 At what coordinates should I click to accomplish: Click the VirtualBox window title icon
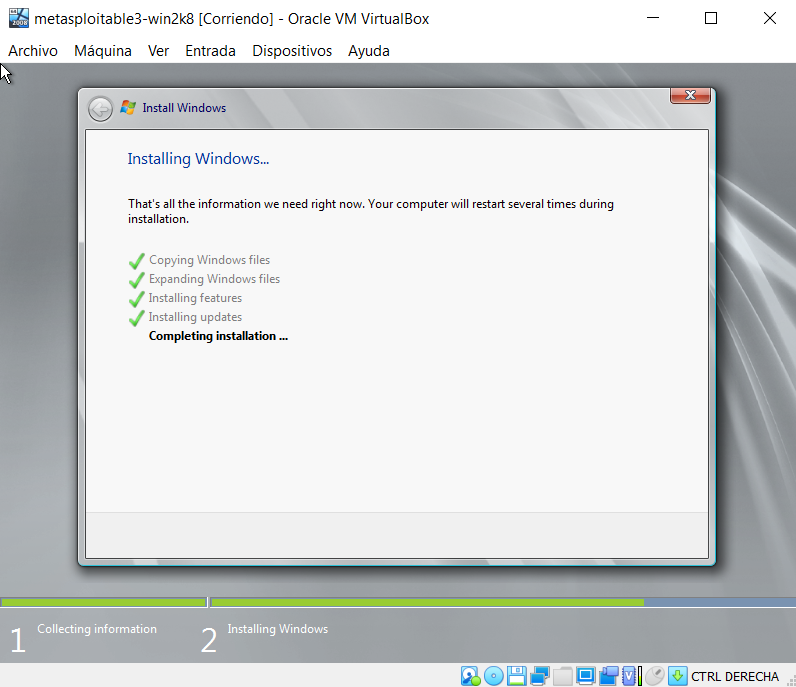coord(19,18)
